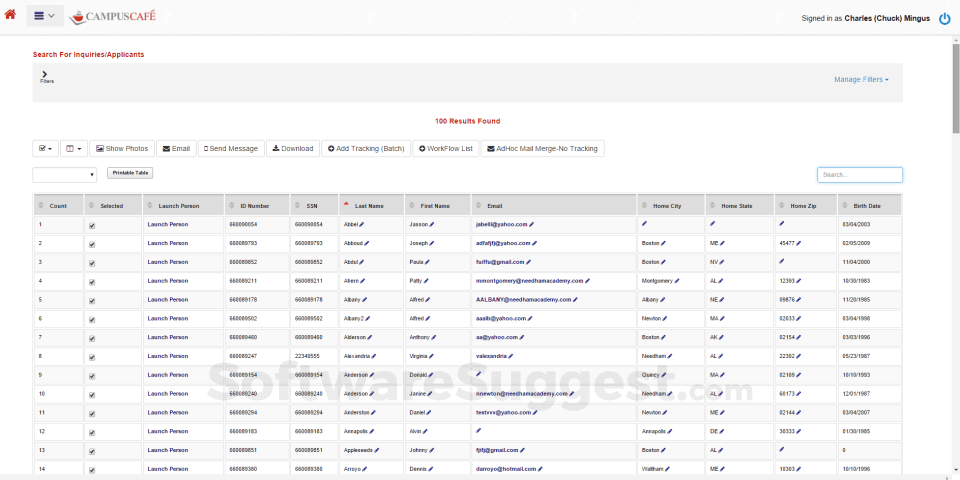
Task: Uncheck Selected box for Abdul row
Action: 92,263
